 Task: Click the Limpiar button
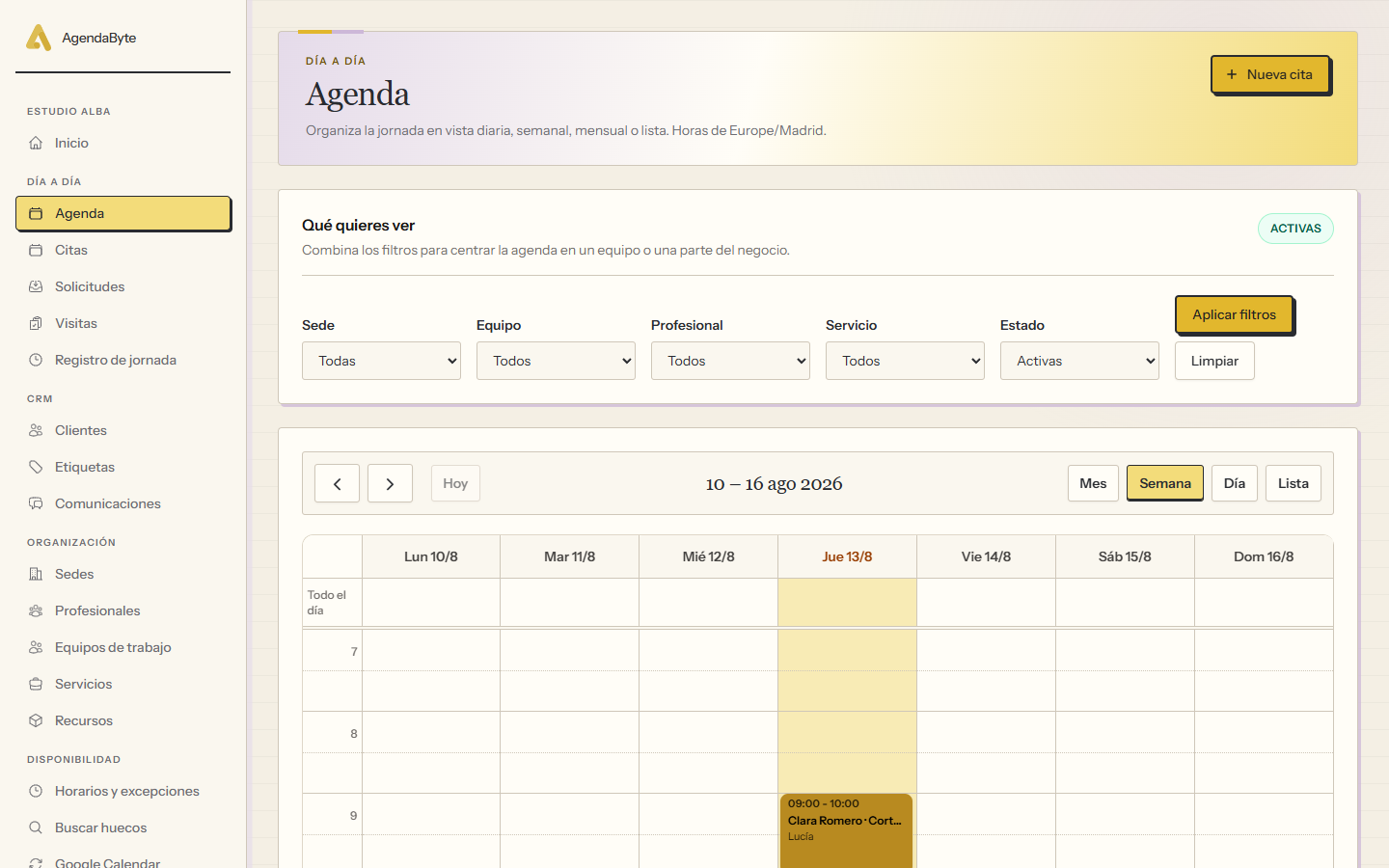[x=1214, y=361]
